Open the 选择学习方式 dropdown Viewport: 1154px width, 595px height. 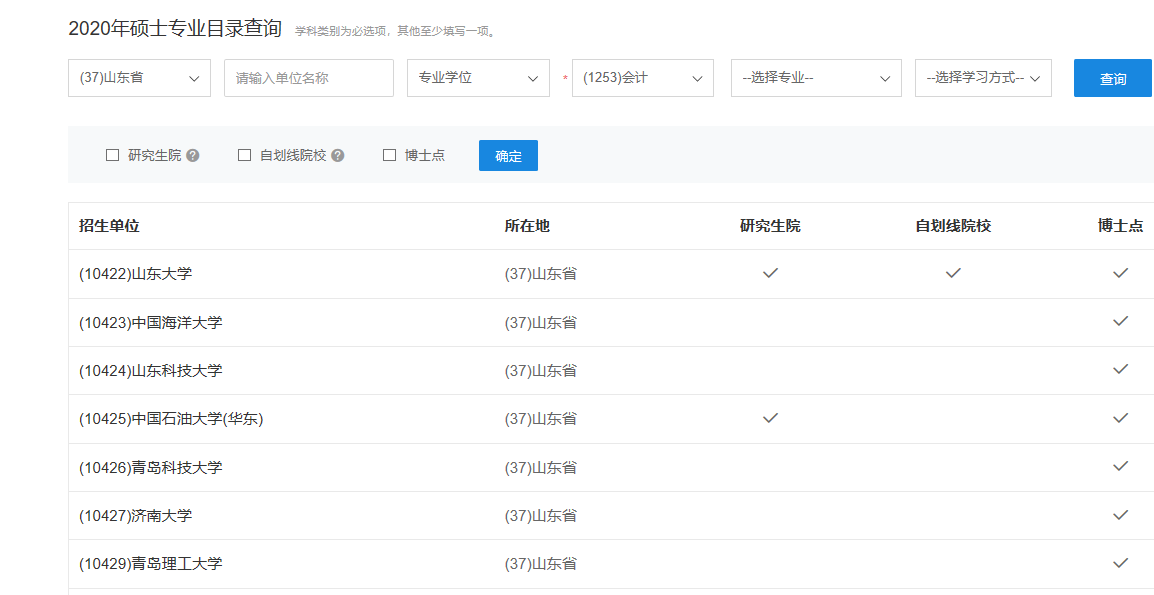coord(983,78)
